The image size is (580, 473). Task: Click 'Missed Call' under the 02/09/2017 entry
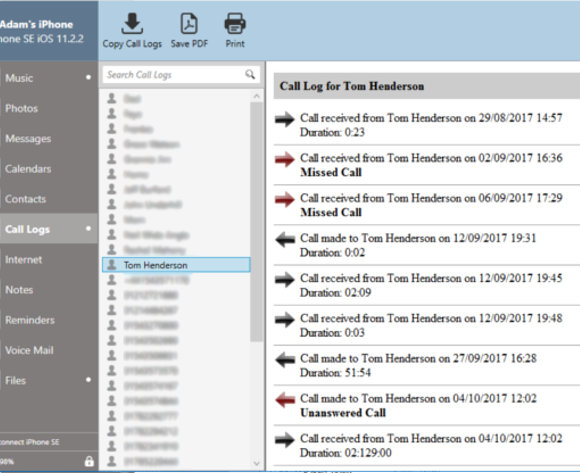pos(331,172)
